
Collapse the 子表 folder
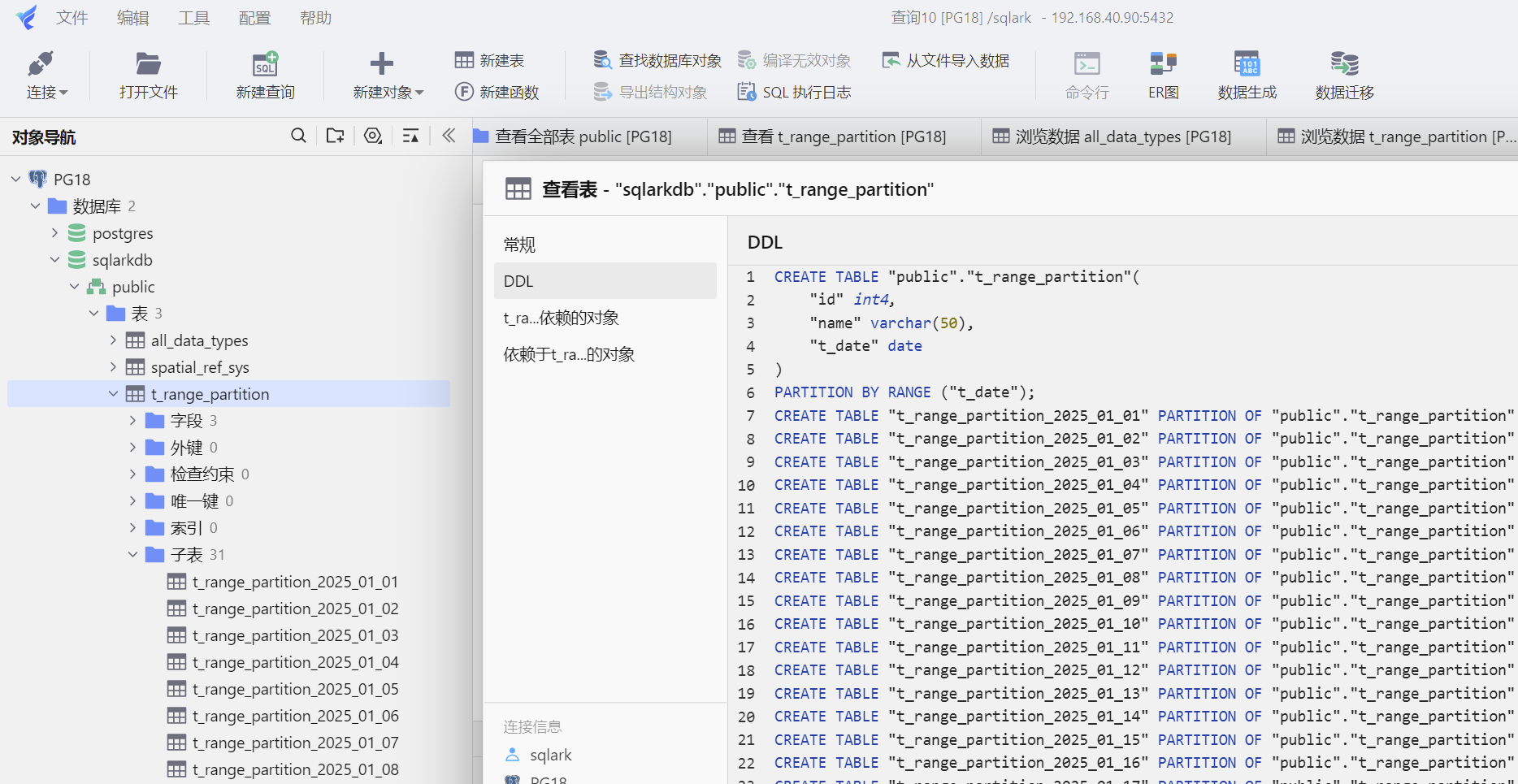point(132,554)
